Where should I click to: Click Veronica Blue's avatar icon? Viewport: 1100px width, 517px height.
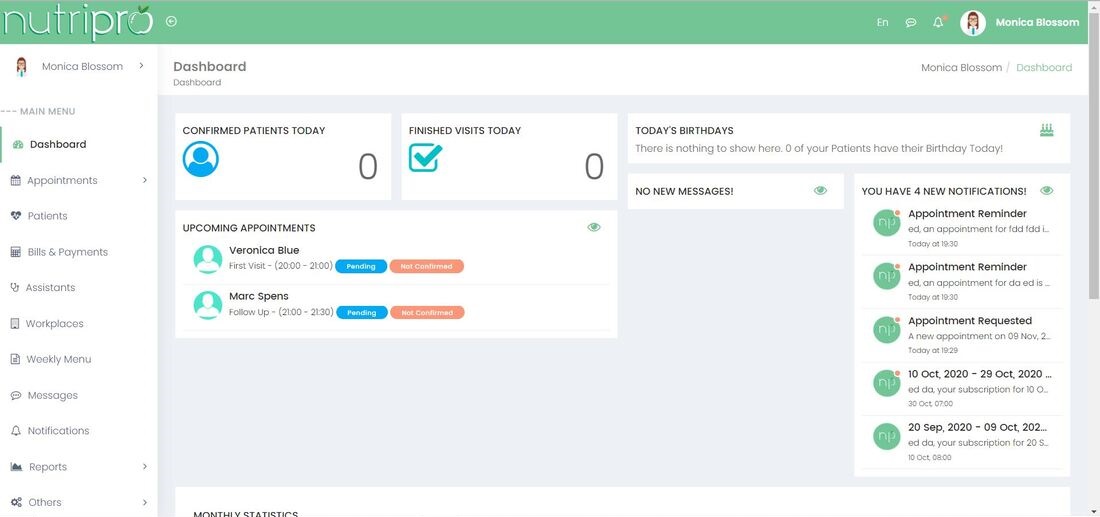tap(208, 259)
